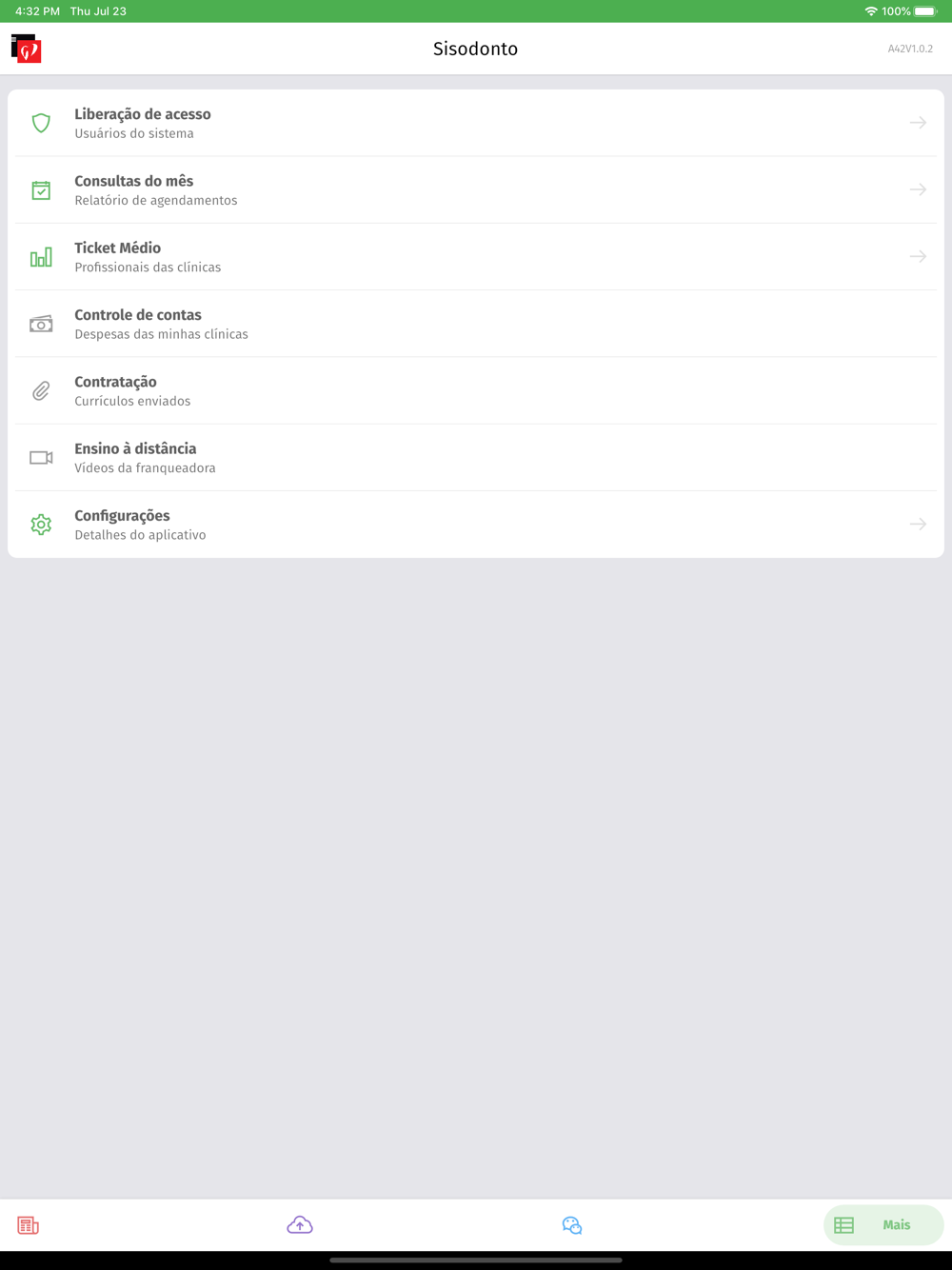Open Ensino à distância videos entry
The height and width of the screenshot is (1270, 952).
476,458
